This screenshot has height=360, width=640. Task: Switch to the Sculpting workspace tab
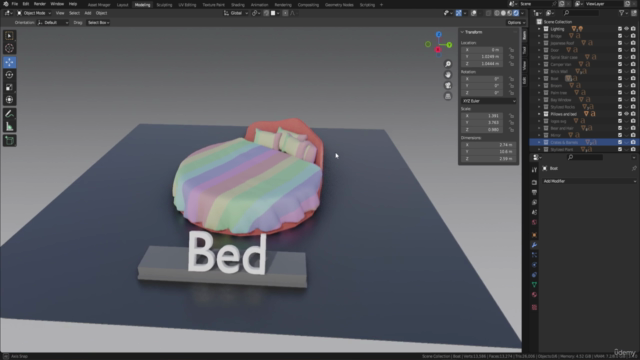[164, 5]
